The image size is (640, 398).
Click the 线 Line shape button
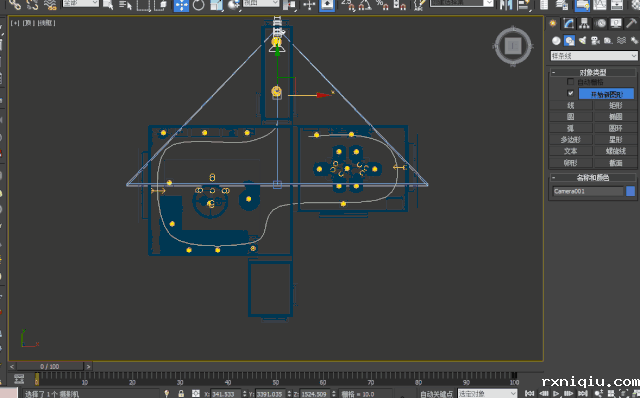tap(571, 105)
